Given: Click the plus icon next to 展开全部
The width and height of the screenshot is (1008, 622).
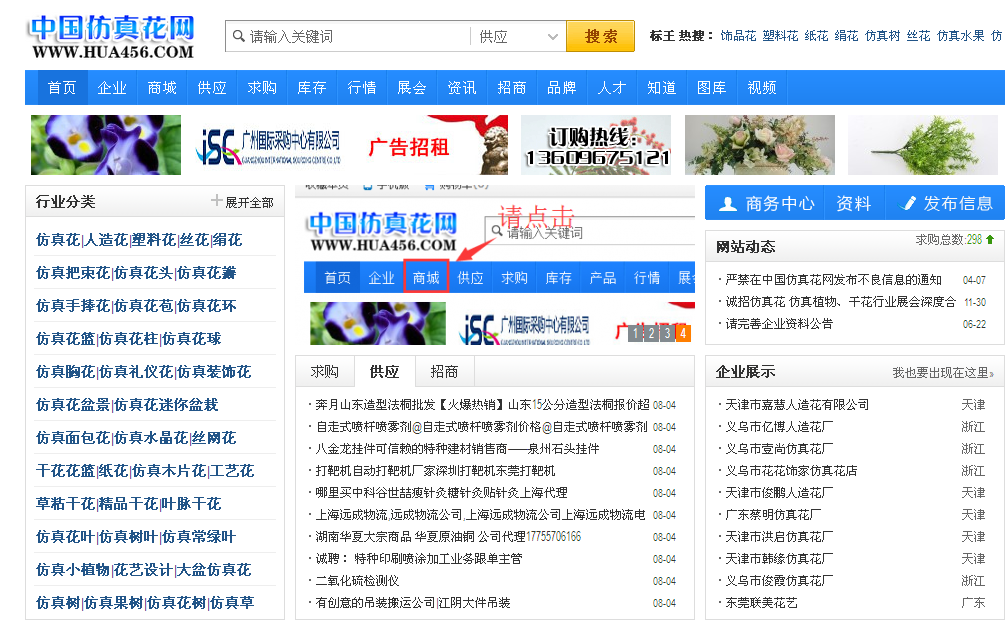Looking at the screenshot, I should pyautogui.click(x=217, y=200).
